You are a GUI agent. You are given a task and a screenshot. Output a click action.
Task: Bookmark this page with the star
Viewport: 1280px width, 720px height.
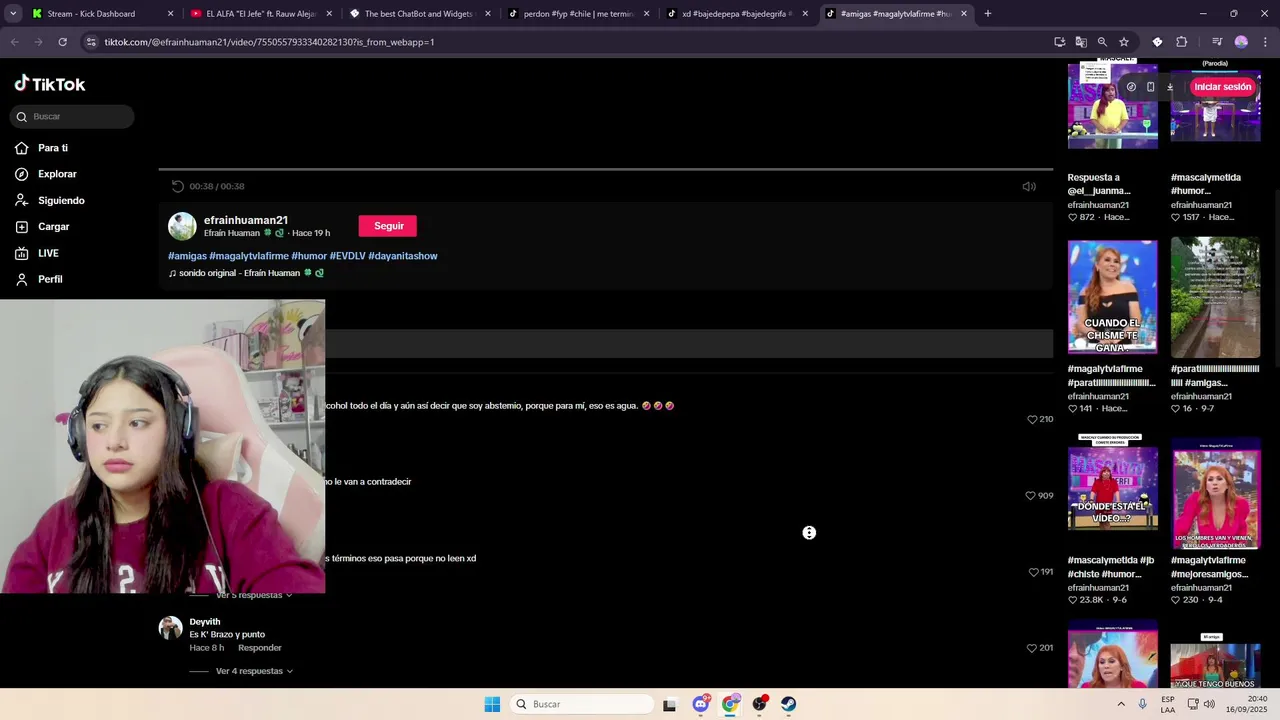(1124, 42)
